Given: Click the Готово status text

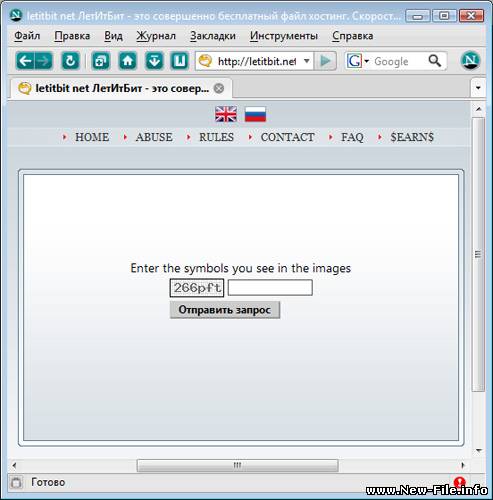Looking at the screenshot, I should click(x=48, y=482).
